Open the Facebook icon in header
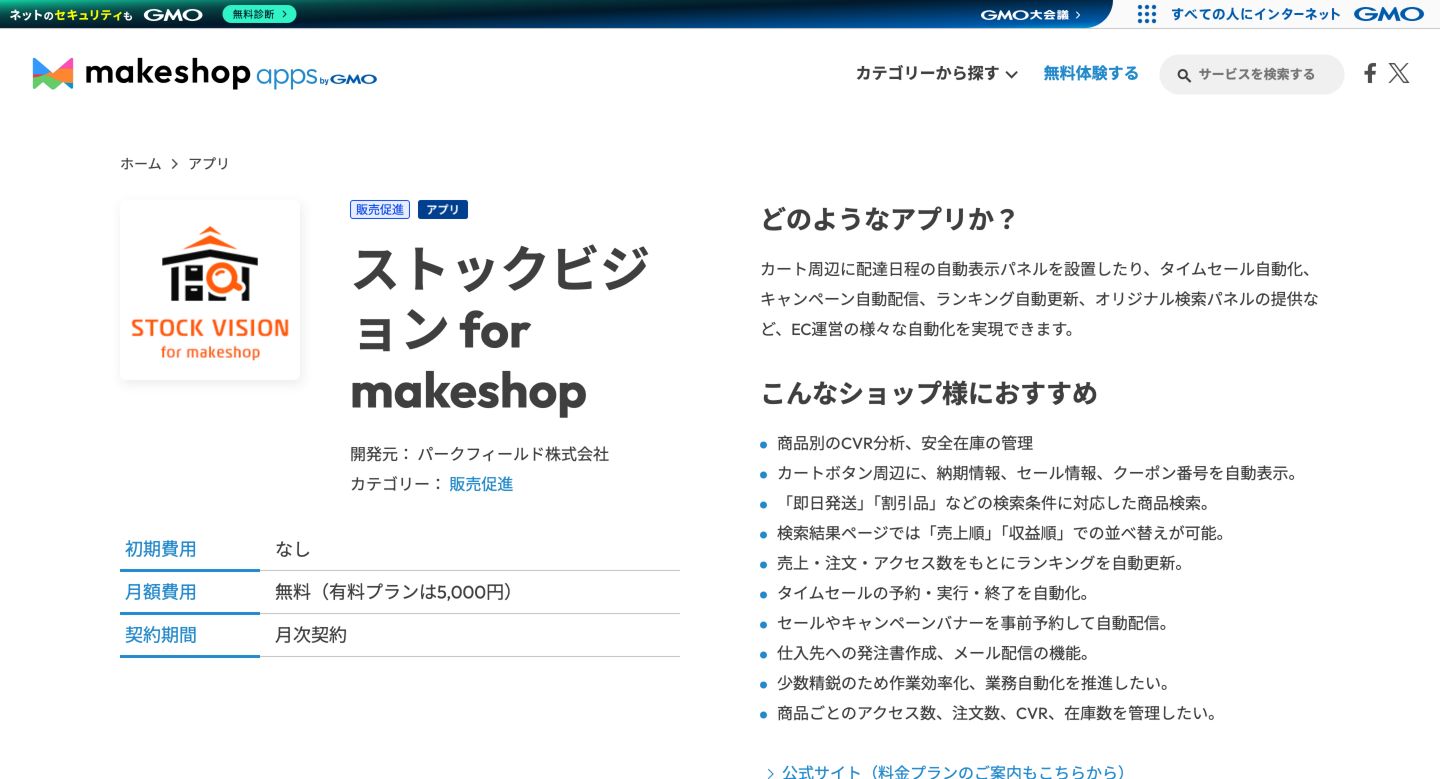The height and width of the screenshot is (779, 1440). tap(1370, 73)
